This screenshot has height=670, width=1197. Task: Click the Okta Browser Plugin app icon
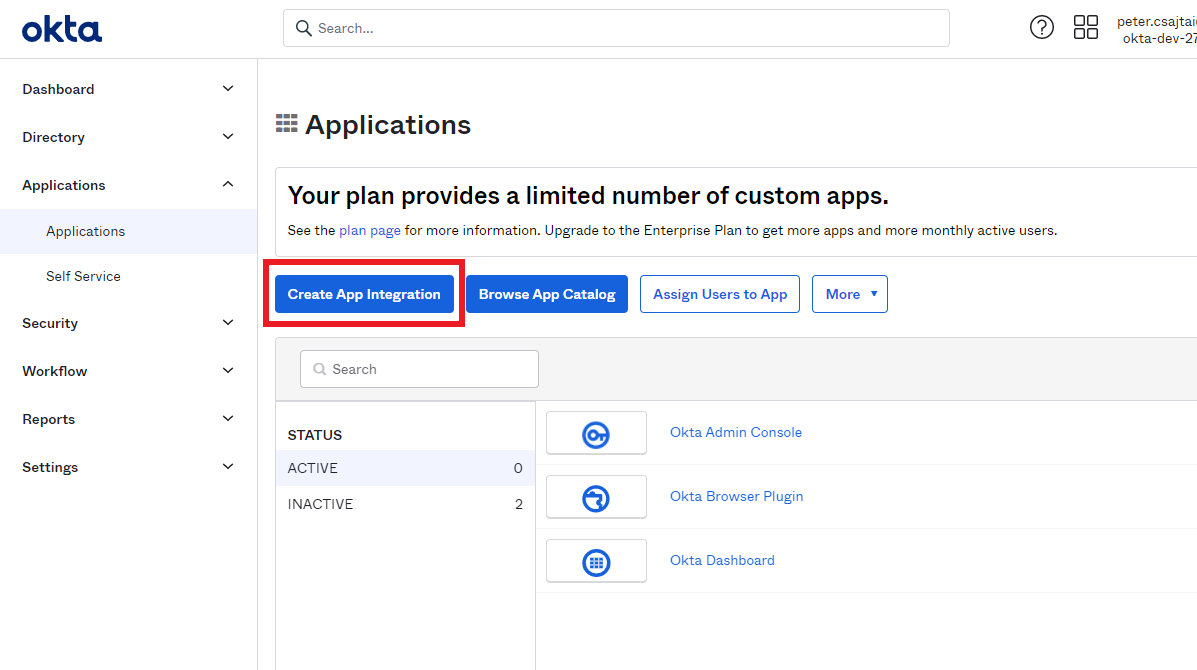click(x=596, y=496)
